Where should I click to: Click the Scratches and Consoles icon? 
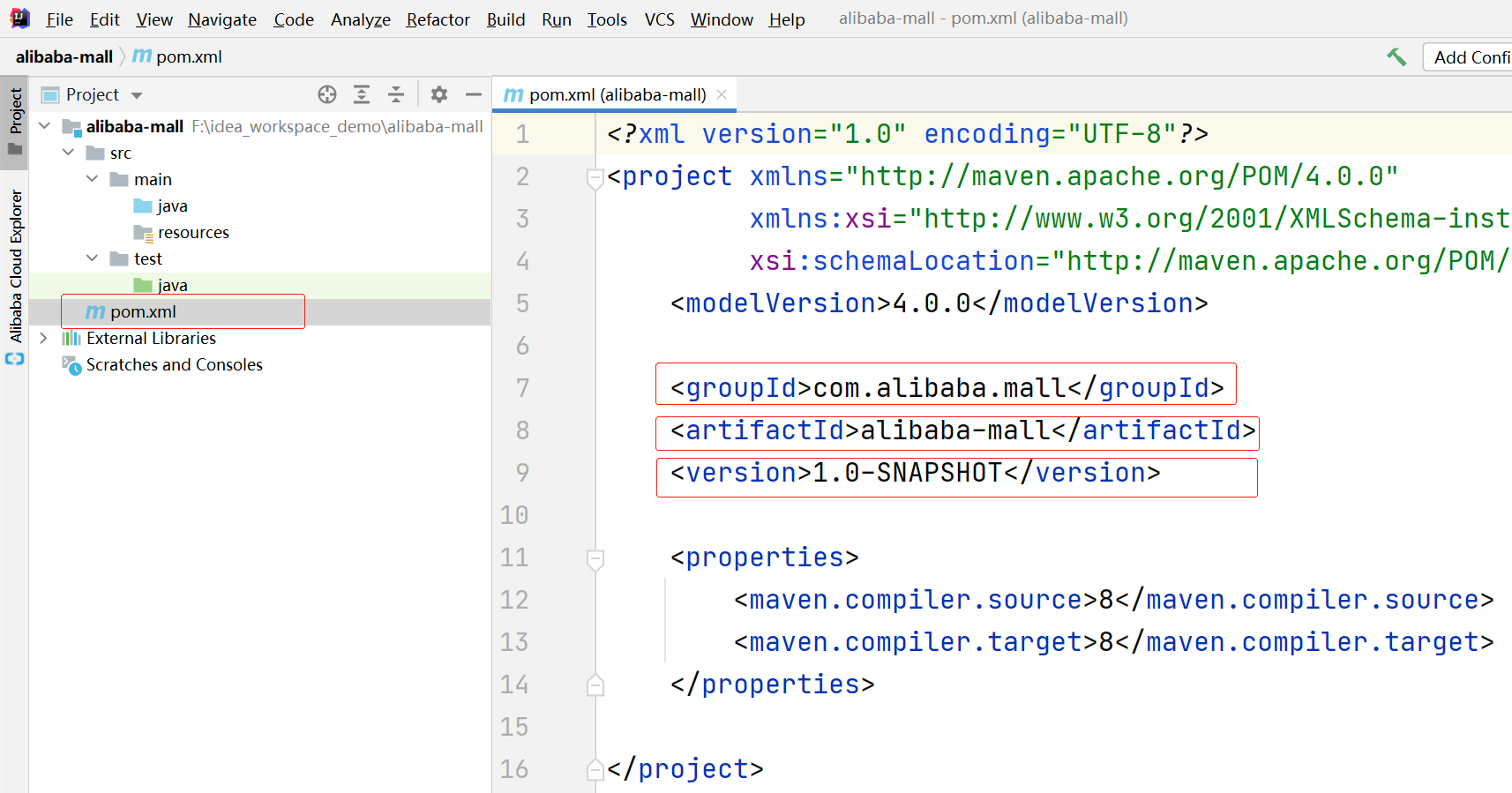pyautogui.click(x=71, y=364)
